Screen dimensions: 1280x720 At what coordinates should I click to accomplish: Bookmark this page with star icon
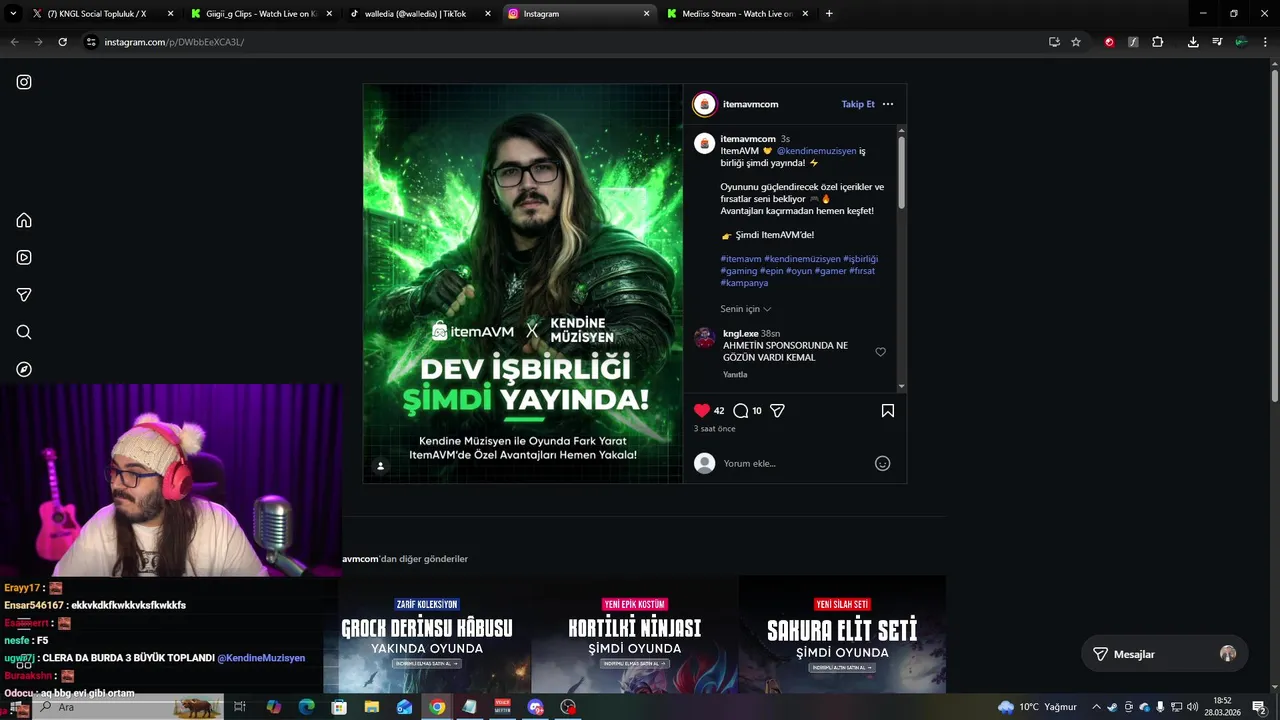(x=1076, y=42)
